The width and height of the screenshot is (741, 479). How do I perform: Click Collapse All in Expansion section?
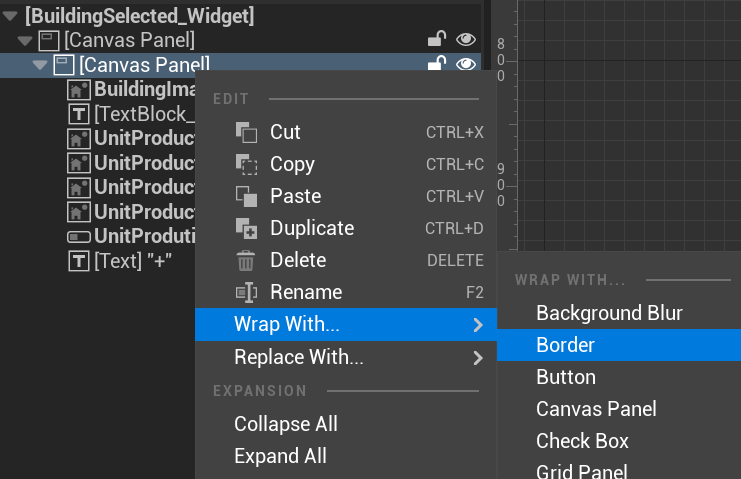(286, 424)
